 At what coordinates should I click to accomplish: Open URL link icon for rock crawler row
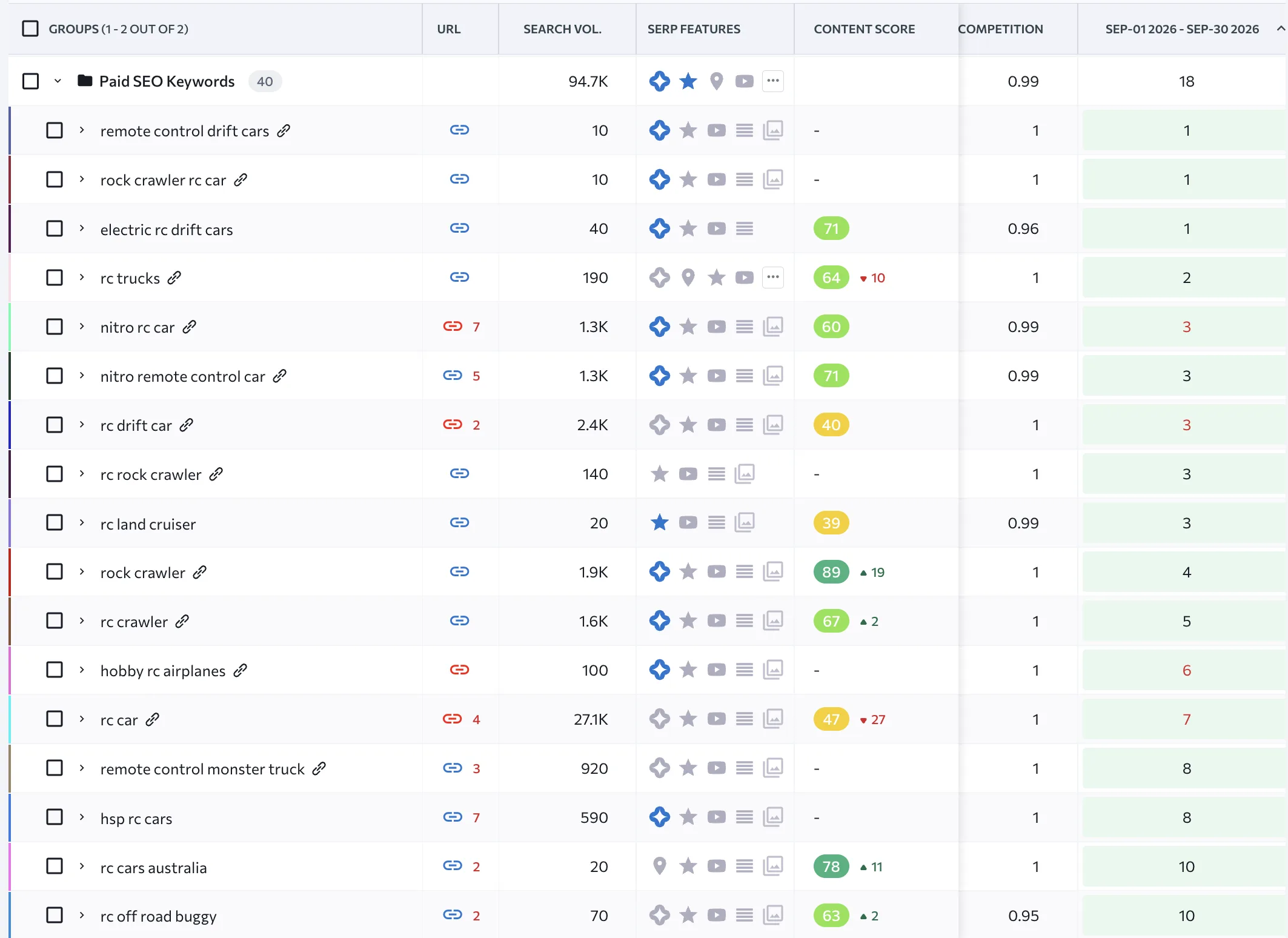point(459,571)
